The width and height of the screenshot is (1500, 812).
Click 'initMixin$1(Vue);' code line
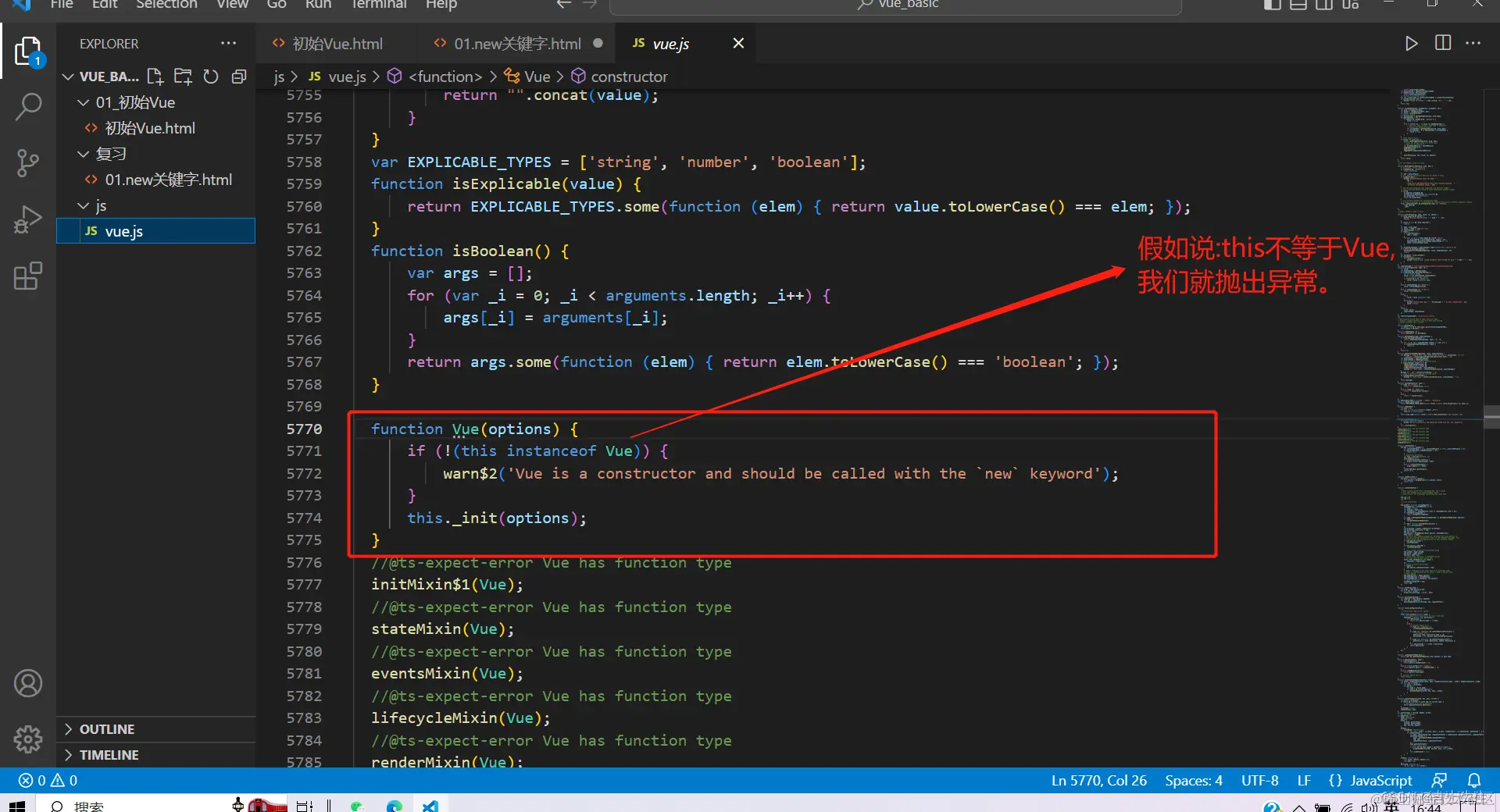coord(447,584)
